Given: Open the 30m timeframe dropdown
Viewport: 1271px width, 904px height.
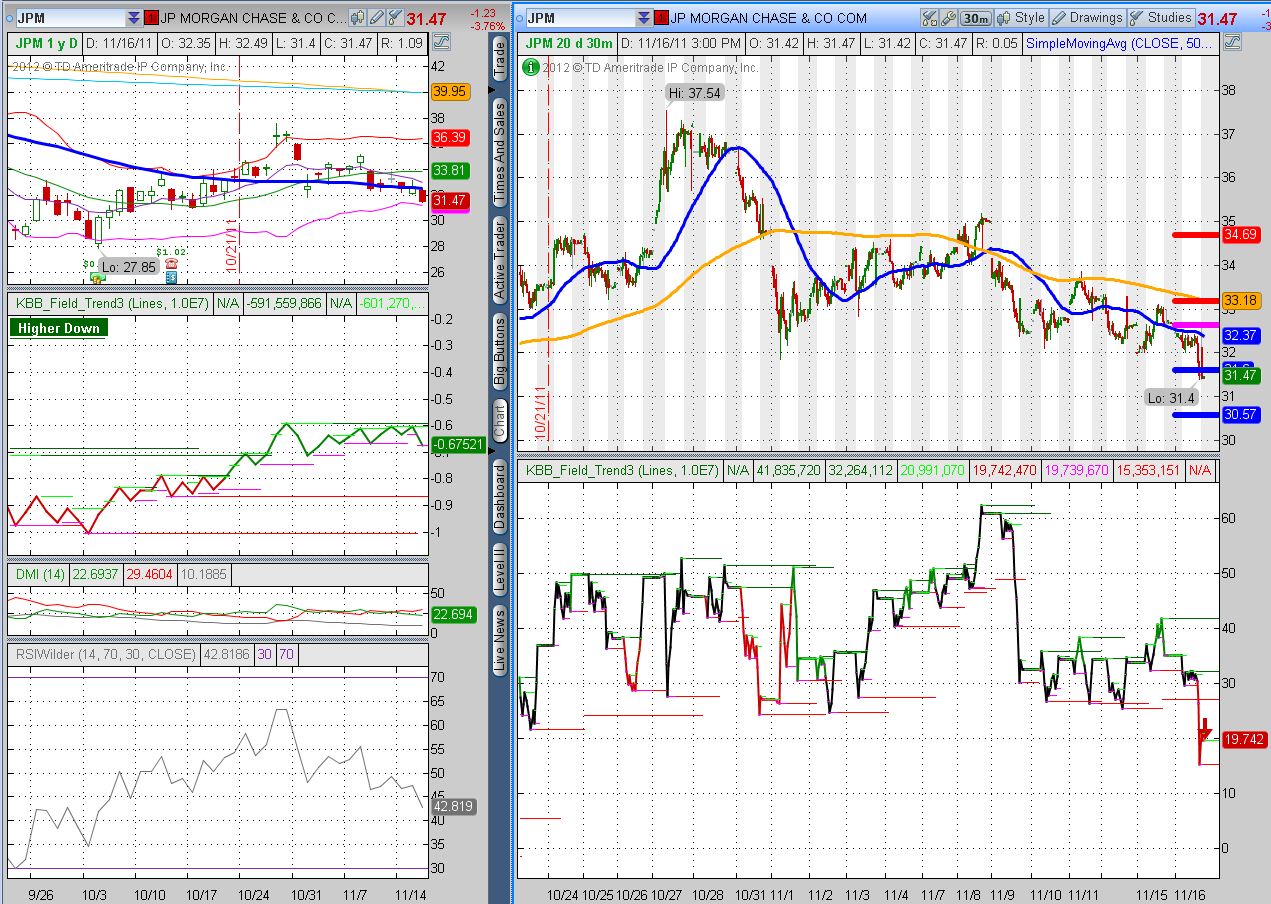Looking at the screenshot, I should tap(976, 17).
